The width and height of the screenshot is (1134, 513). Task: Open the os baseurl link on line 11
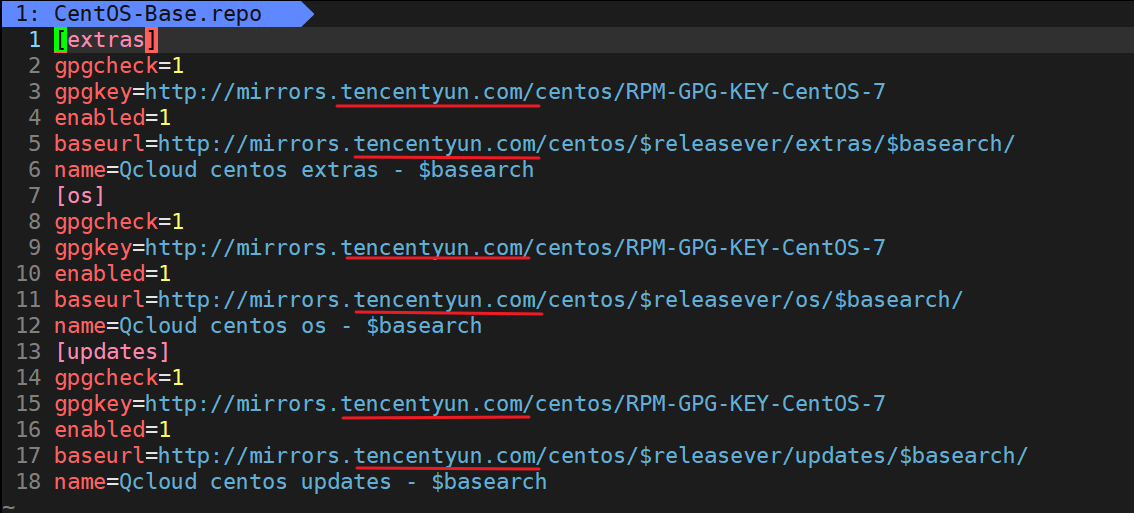click(560, 300)
